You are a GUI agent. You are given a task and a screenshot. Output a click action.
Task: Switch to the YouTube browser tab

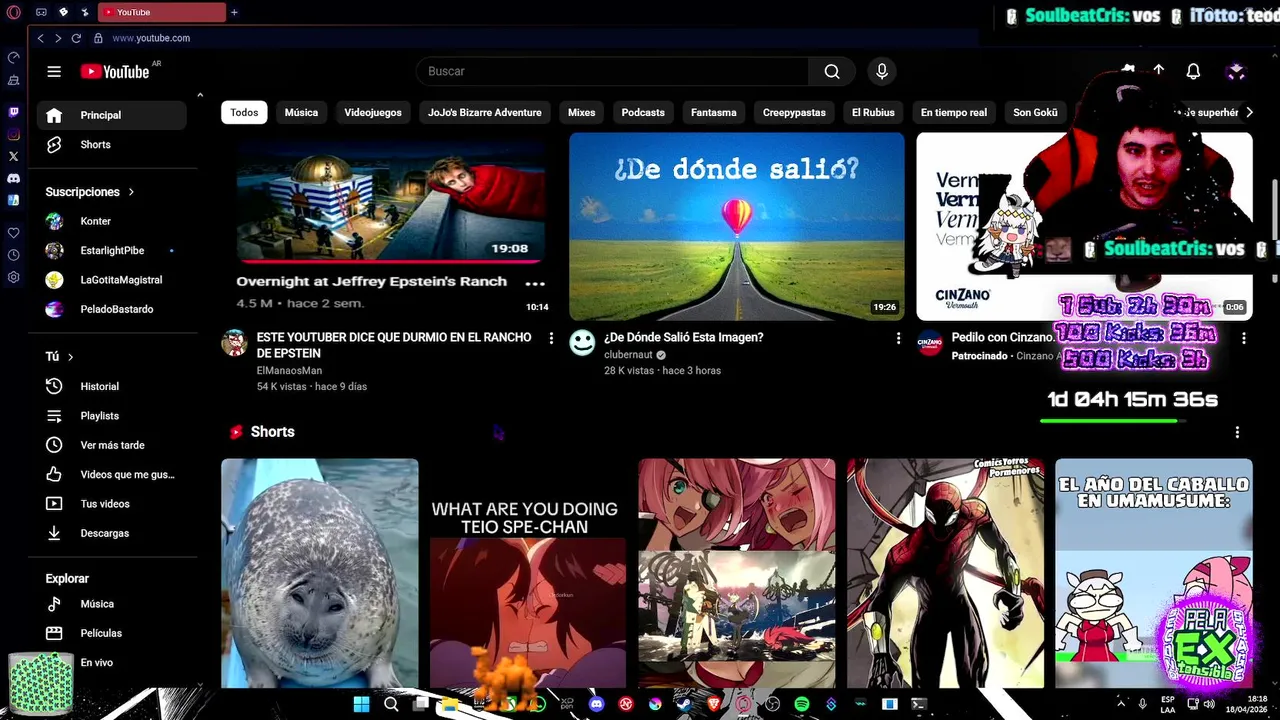click(162, 12)
